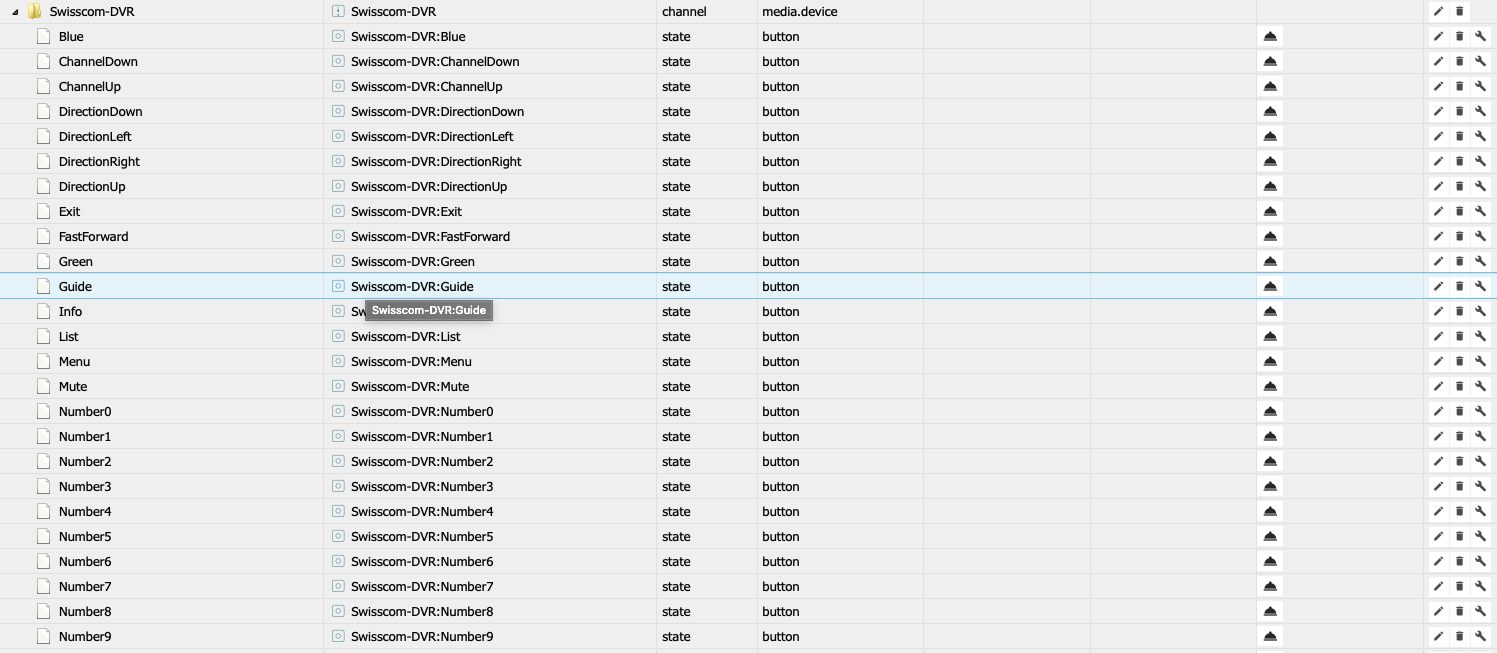This screenshot has height=653, width=1497.
Task: Delete the ChannelDown object
Action: point(1459,61)
